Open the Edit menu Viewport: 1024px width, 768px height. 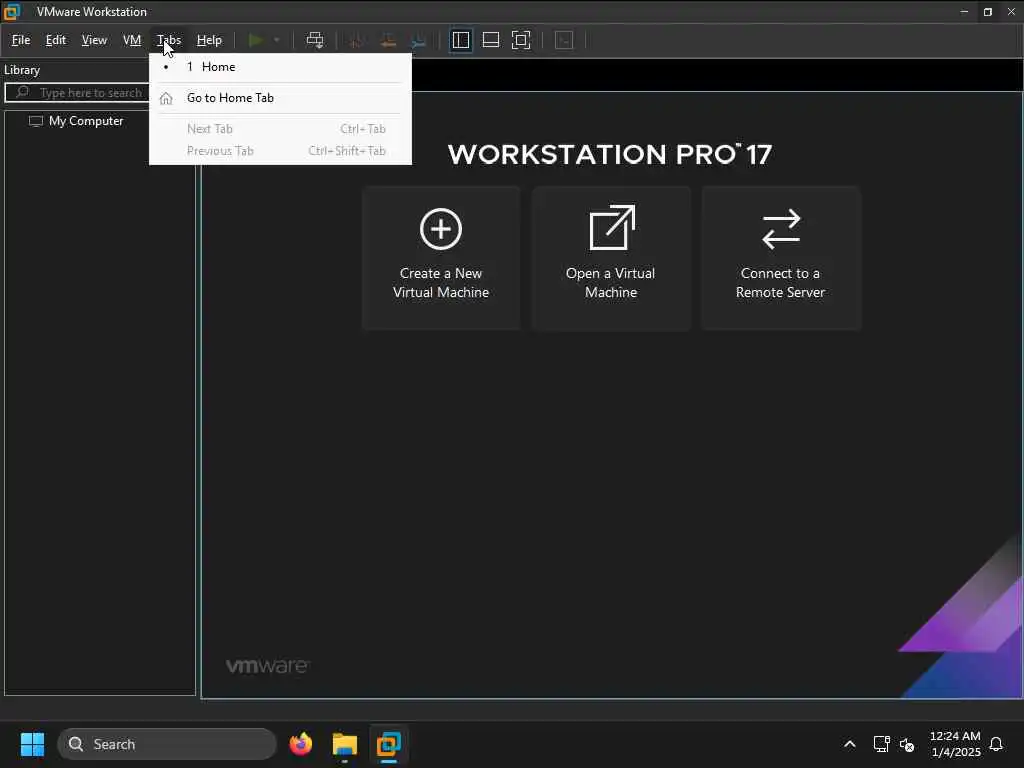tap(56, 40)
